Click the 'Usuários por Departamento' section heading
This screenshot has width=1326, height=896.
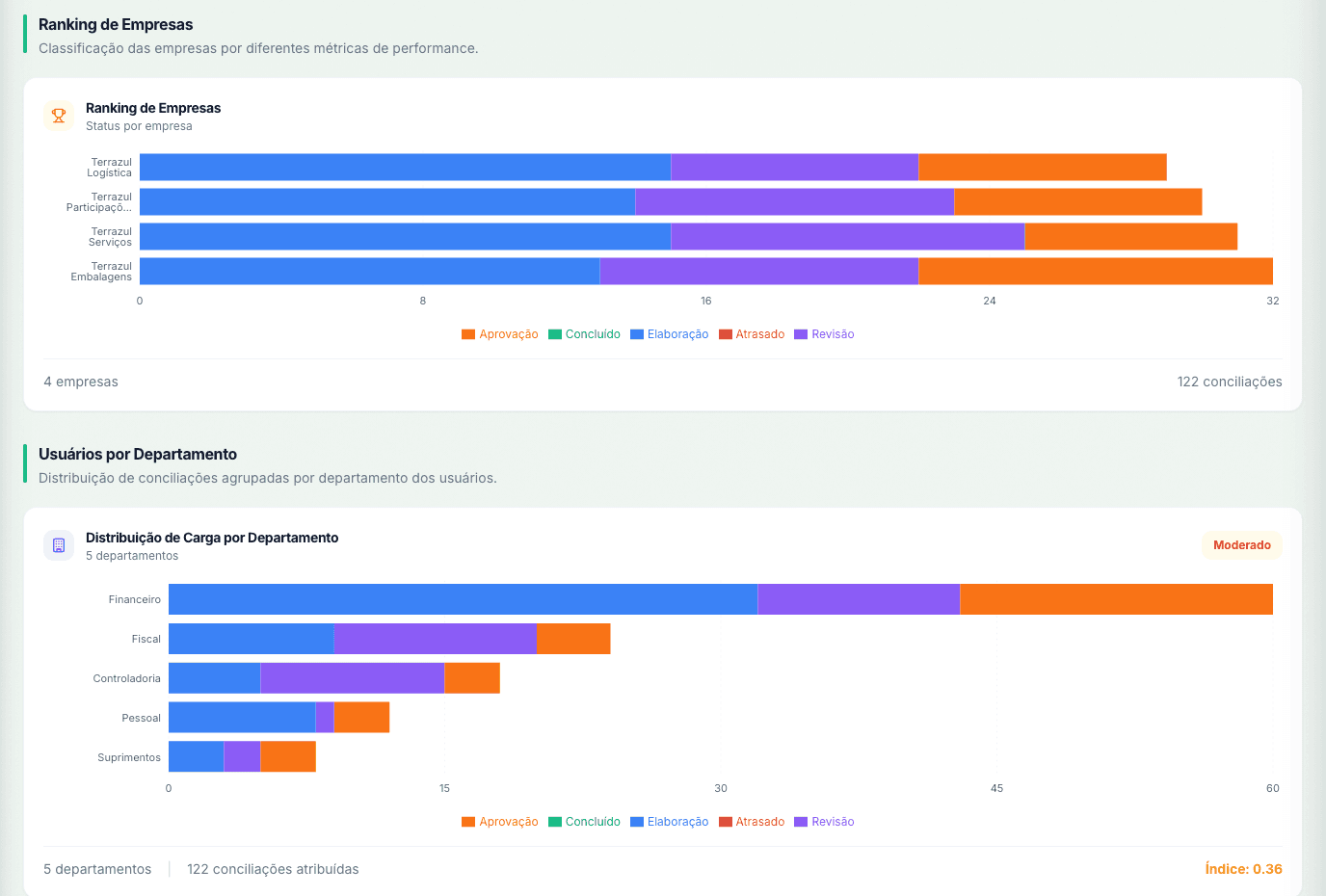138,454
